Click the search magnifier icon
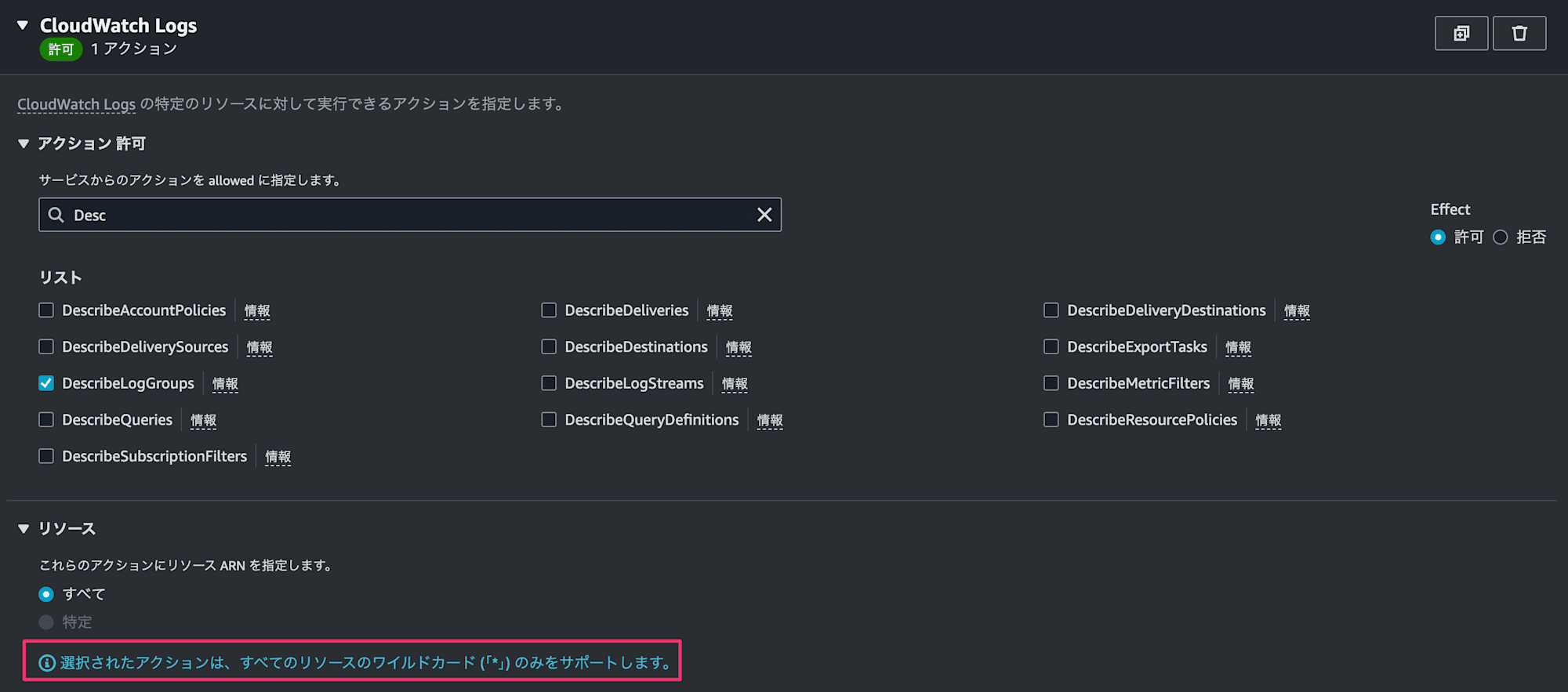The height and width of the screenshot is (692, 1568). (56, 215)
